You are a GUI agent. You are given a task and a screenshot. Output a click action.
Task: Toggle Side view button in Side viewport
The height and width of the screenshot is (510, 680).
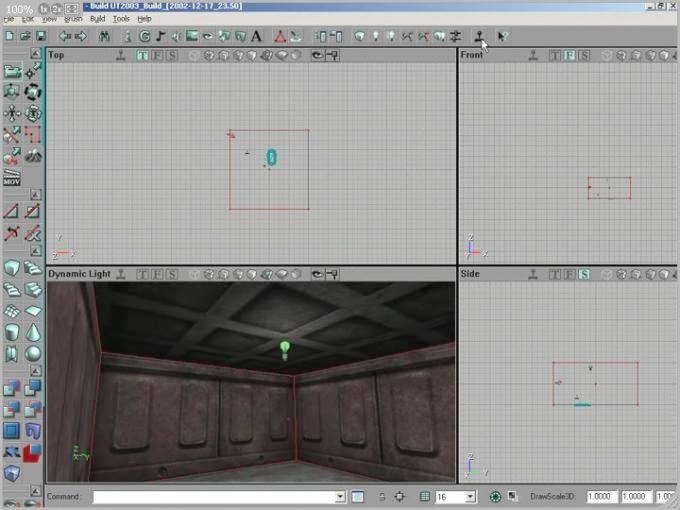tap(583, 273)
